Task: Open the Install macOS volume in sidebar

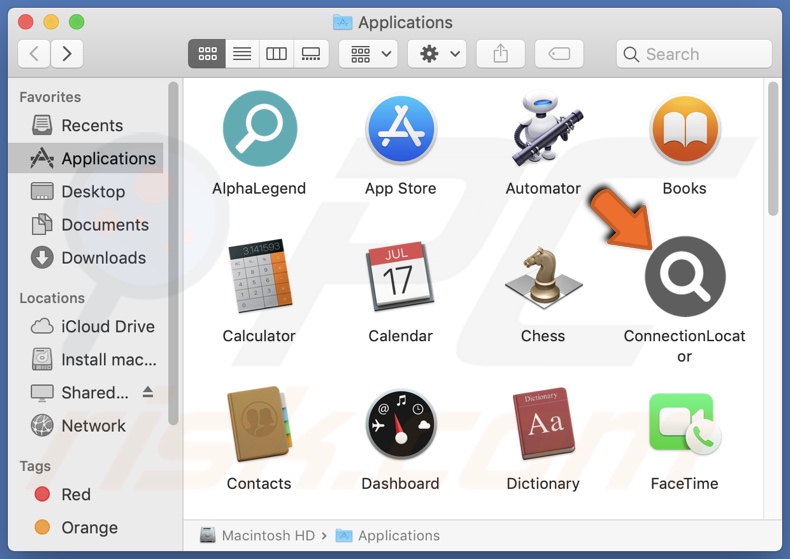Action: click(x=86, y=360)
